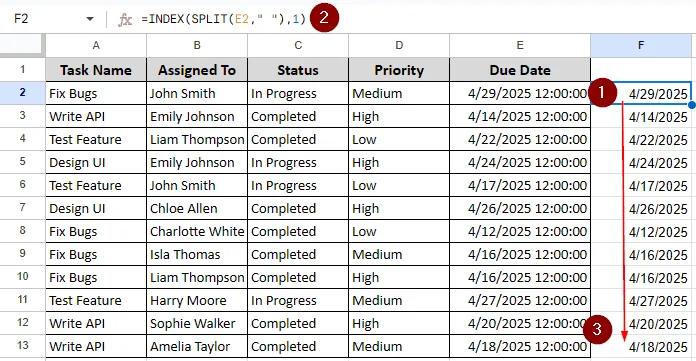Click cell F13 showing 4/18/2025
Viewport: 696px width, 361px height.
641,346
